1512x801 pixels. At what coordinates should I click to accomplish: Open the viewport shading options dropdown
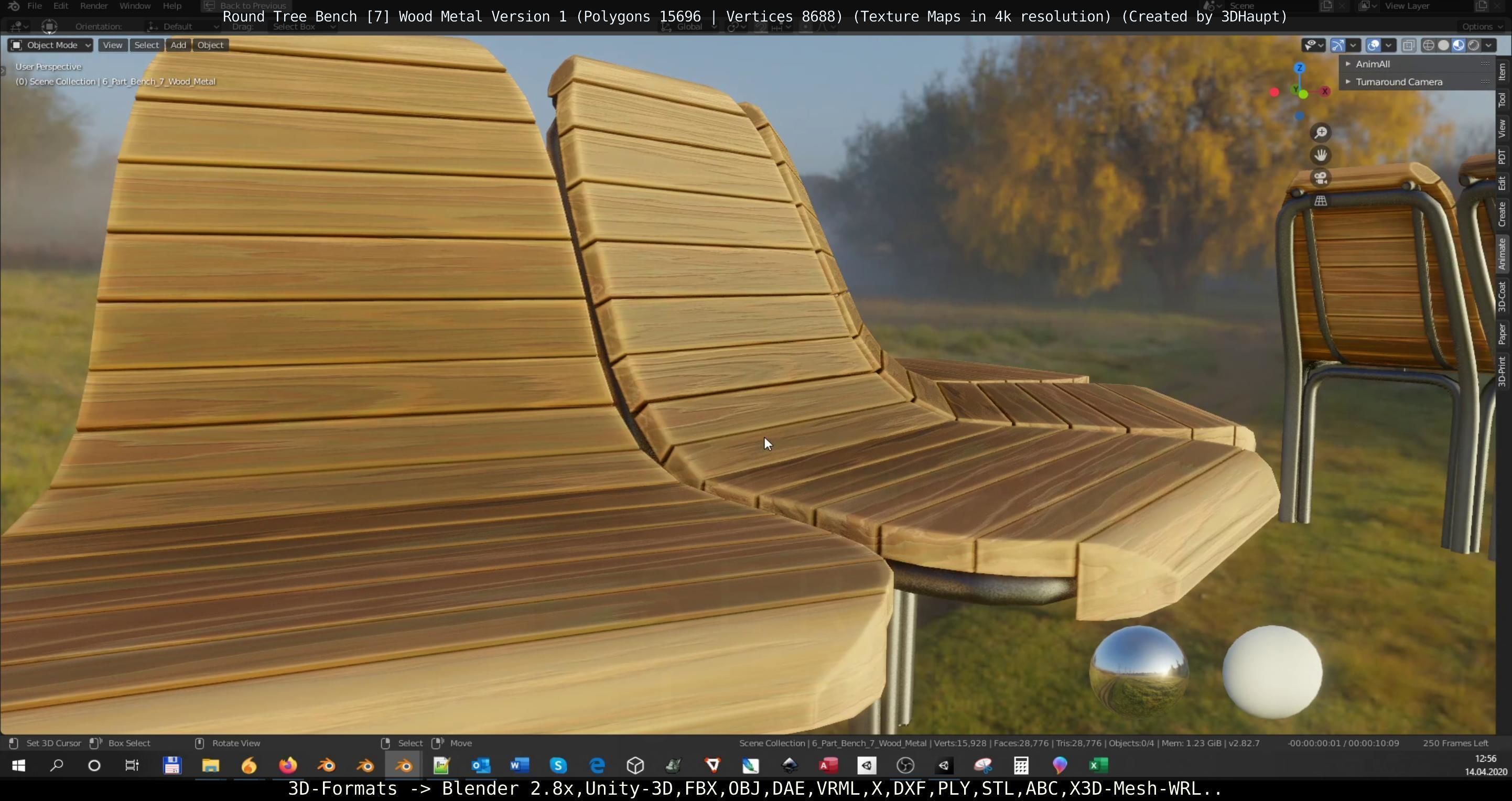tap(1488, 45)
